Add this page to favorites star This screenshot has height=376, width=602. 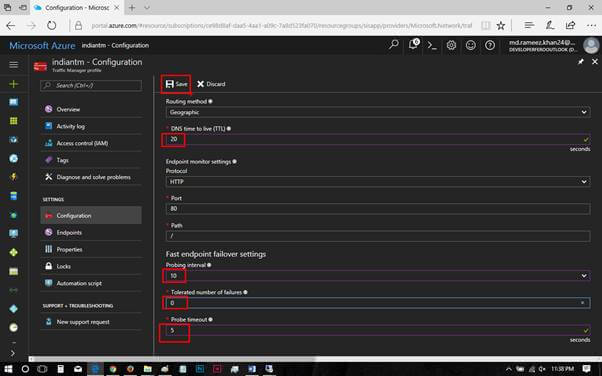(x=501, y=26)
